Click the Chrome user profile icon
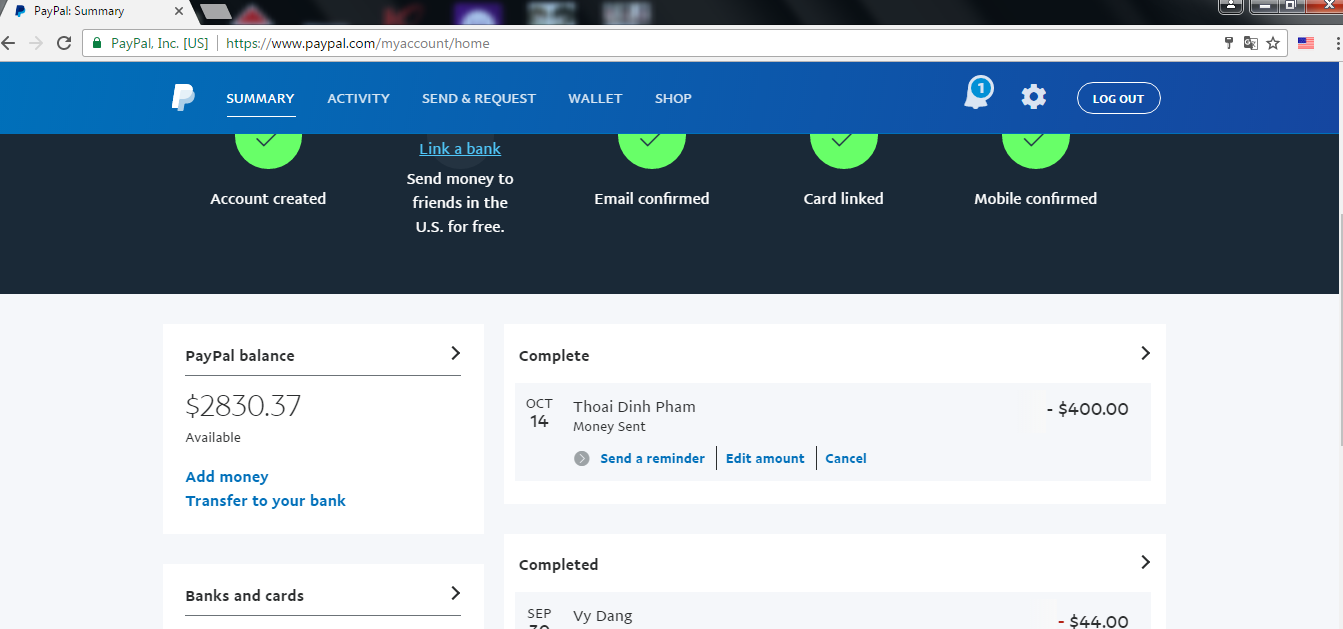The width and height of the screenshot is (1343, 629). point(1231,5)
